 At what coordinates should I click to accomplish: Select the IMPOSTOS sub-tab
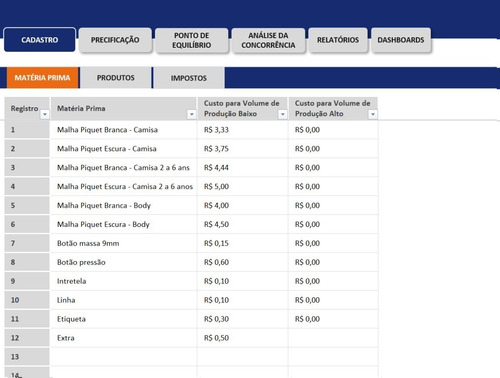(x=189, y=78)
